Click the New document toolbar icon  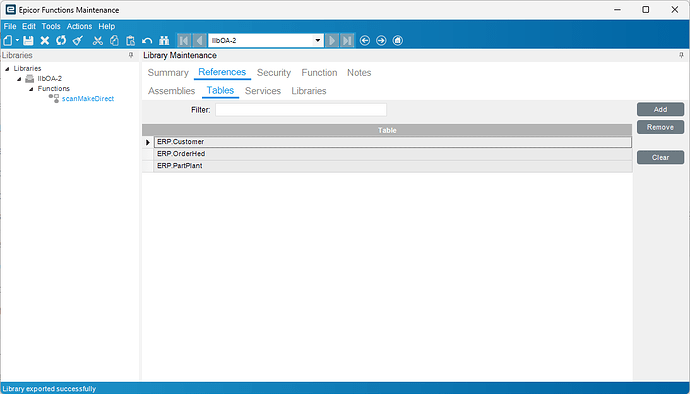point(8,41)
